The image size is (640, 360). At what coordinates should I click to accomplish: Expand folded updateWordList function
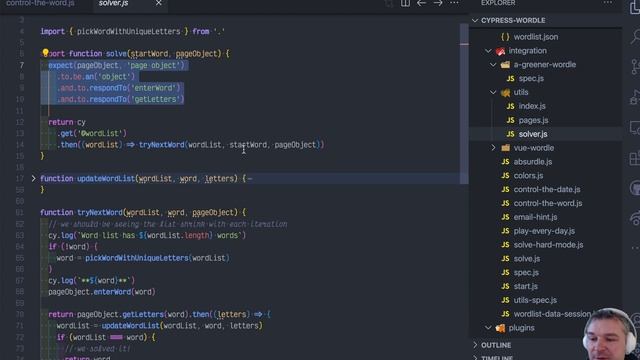point(33,178)
